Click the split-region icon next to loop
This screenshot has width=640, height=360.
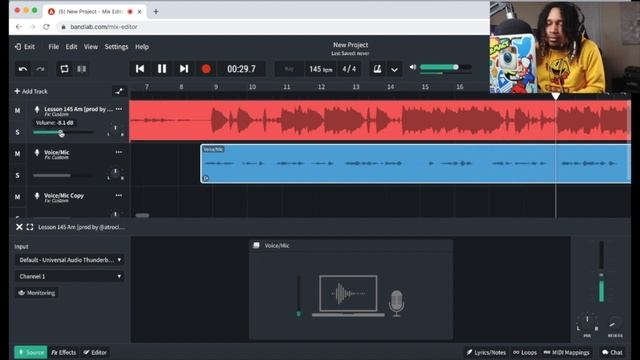point(82,69)
